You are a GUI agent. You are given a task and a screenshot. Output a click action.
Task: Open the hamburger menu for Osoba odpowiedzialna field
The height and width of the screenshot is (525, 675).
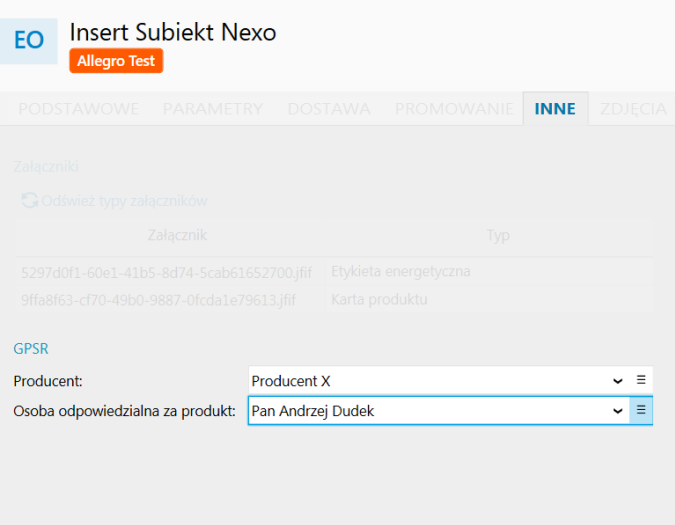tap(641, 411)
